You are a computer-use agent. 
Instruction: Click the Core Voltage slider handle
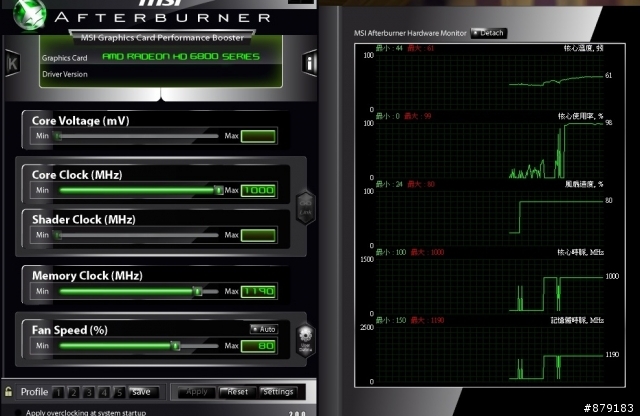coord(58,136)
